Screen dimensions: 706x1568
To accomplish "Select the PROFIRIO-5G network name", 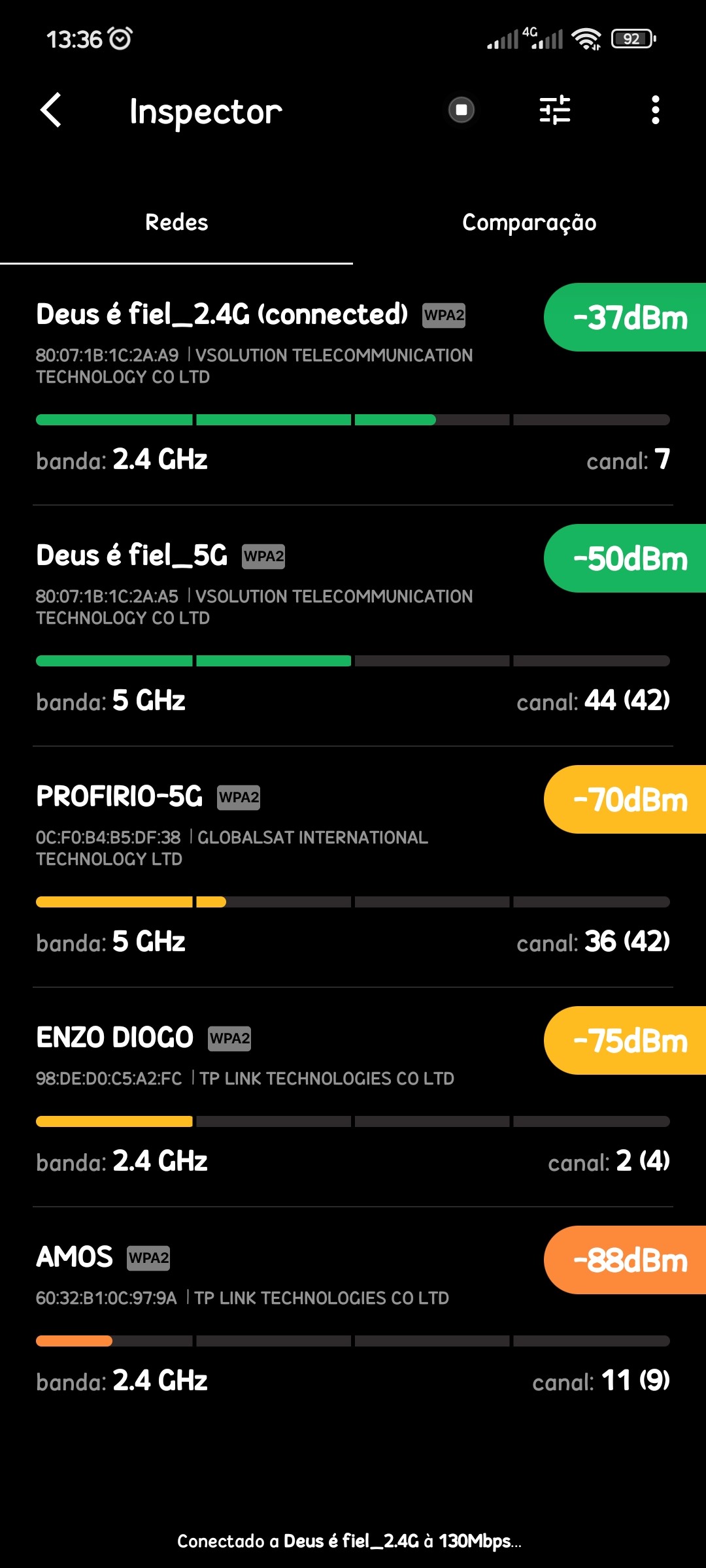I will pyautogui.click(x=120, y=797).
